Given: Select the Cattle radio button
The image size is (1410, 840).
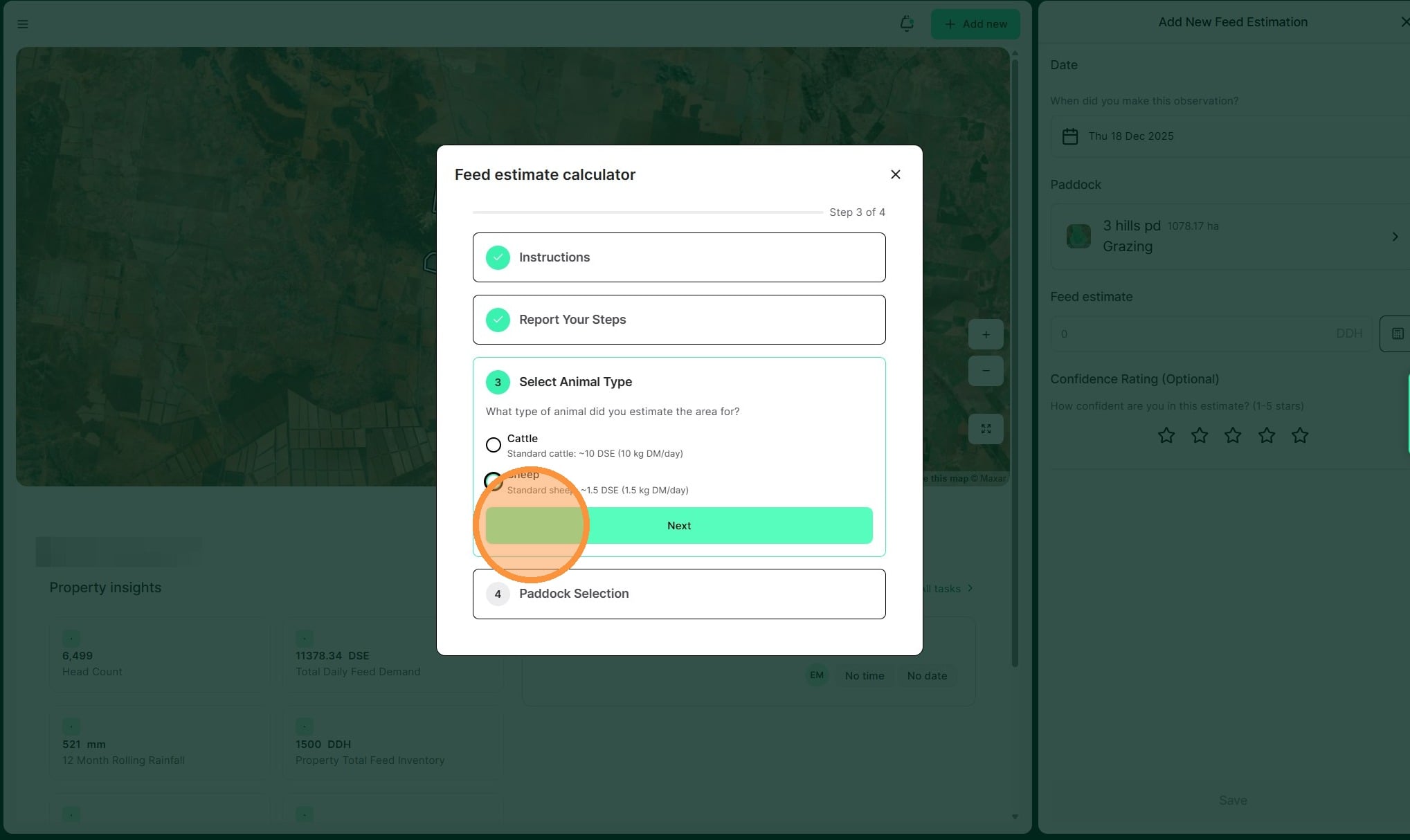Looking at the screenshot, I should click(x=493, y=445).
